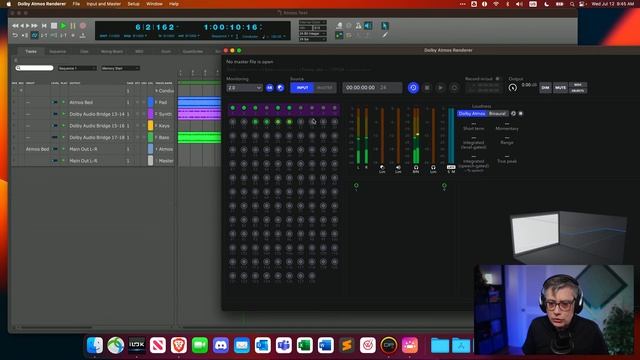
Task: Expand the Conductor track disclosure arrow
Action: (156, 91)
